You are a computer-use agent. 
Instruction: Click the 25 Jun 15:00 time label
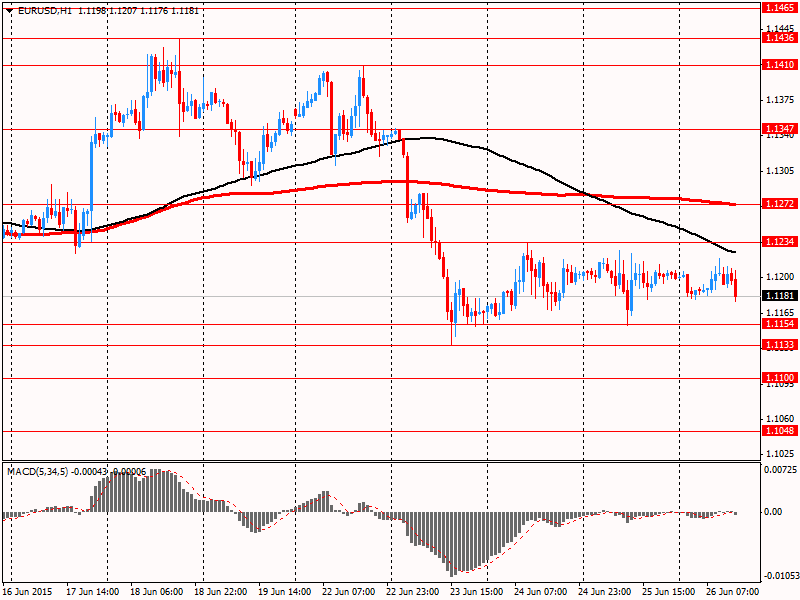point(669,592)
